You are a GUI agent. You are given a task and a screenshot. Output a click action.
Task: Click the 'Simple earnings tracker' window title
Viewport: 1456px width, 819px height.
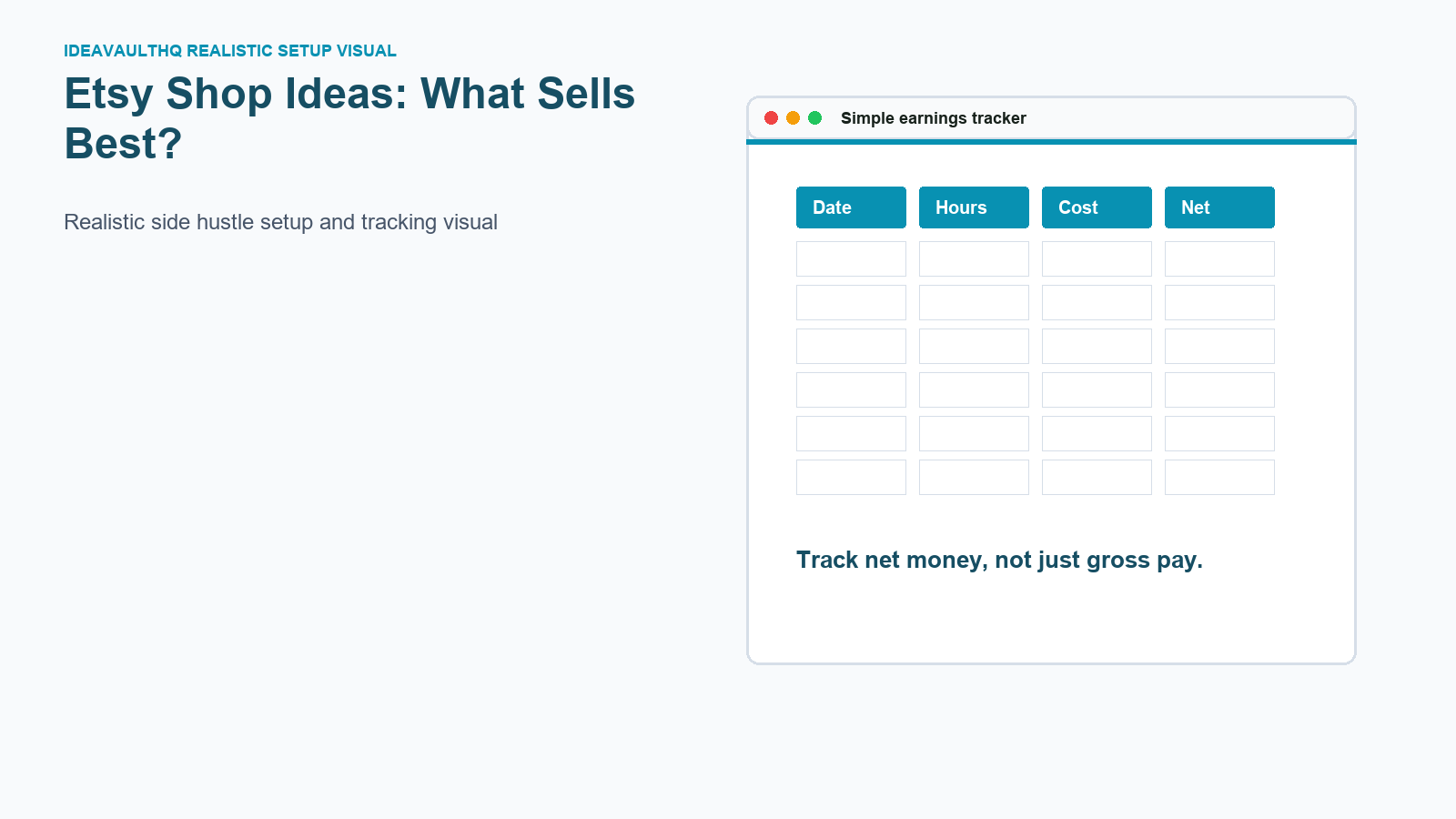933,118
